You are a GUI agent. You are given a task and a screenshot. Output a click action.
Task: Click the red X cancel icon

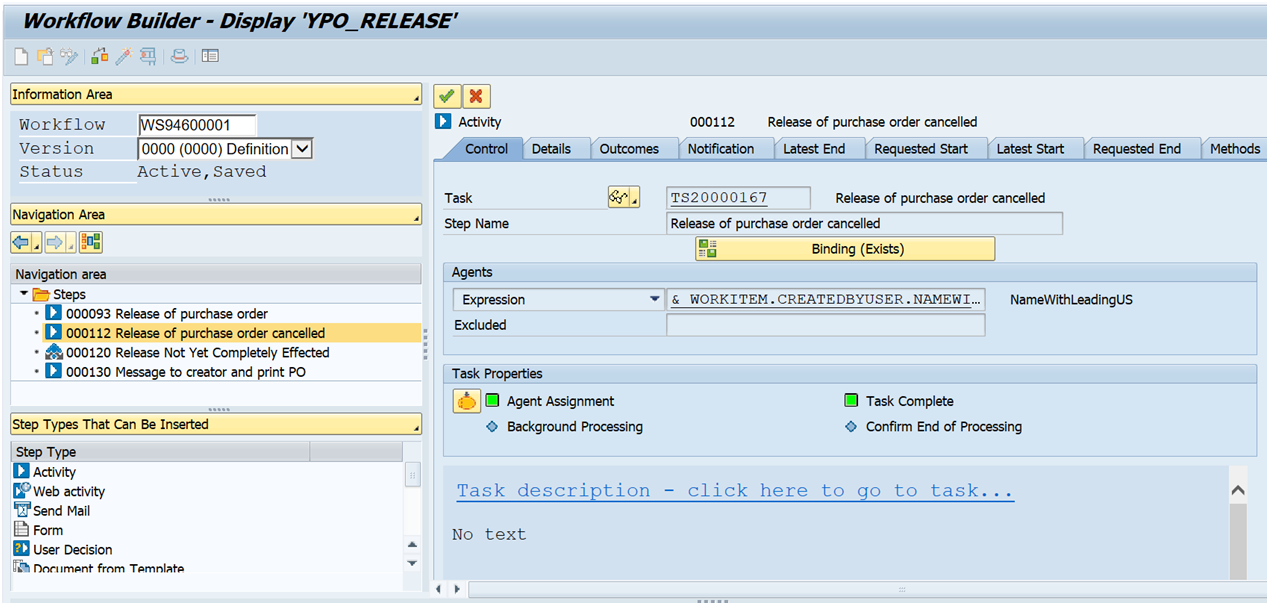coord(476,96)
